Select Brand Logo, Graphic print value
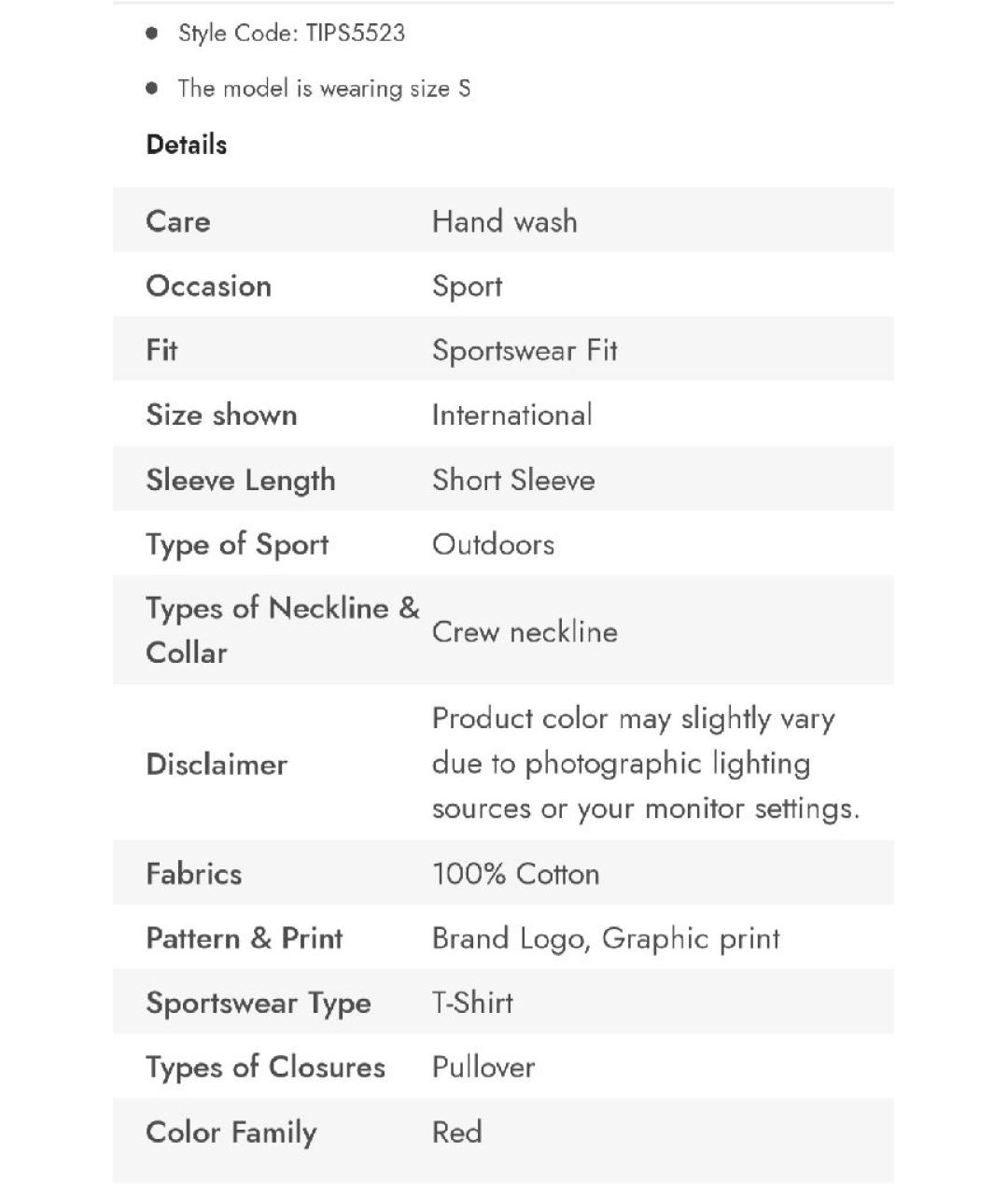 (605, 938)
